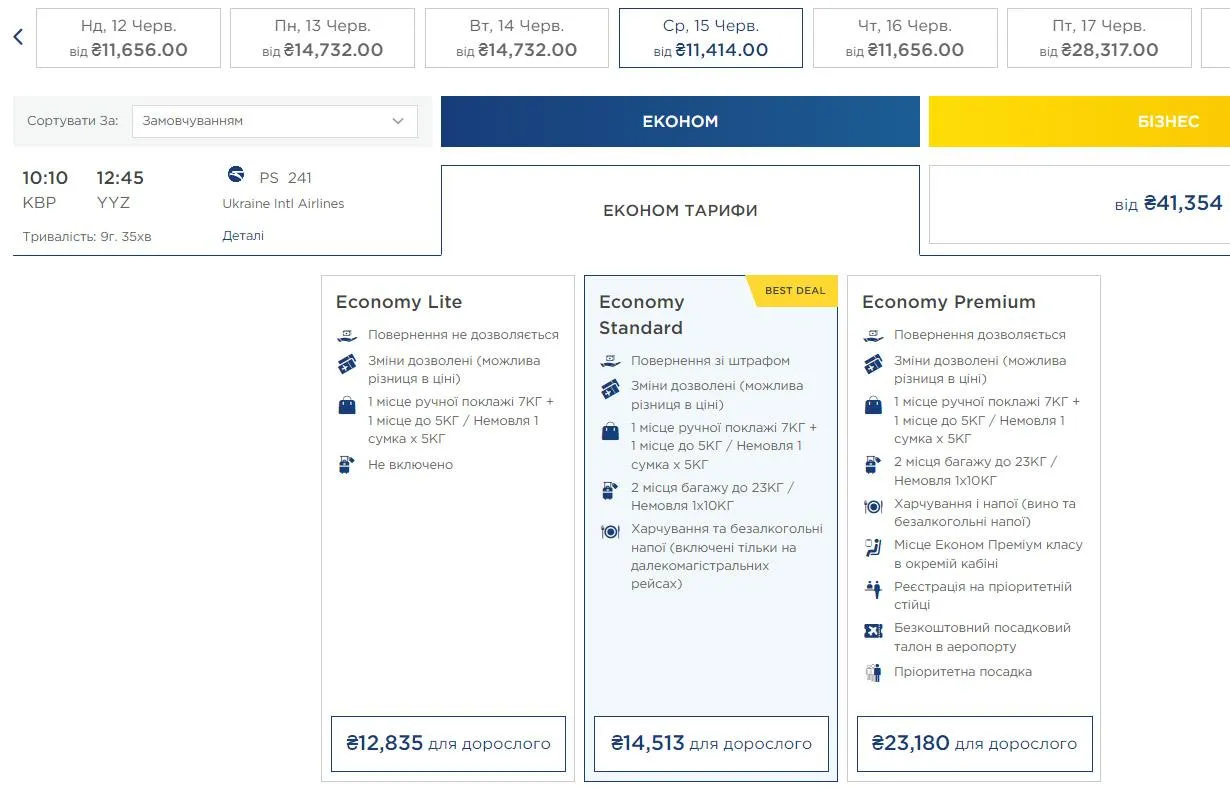This screenshot has height=797, width=1230.
Task: Click Economy Premium separate cabin seat icon
Action: (x=873, y=546)
